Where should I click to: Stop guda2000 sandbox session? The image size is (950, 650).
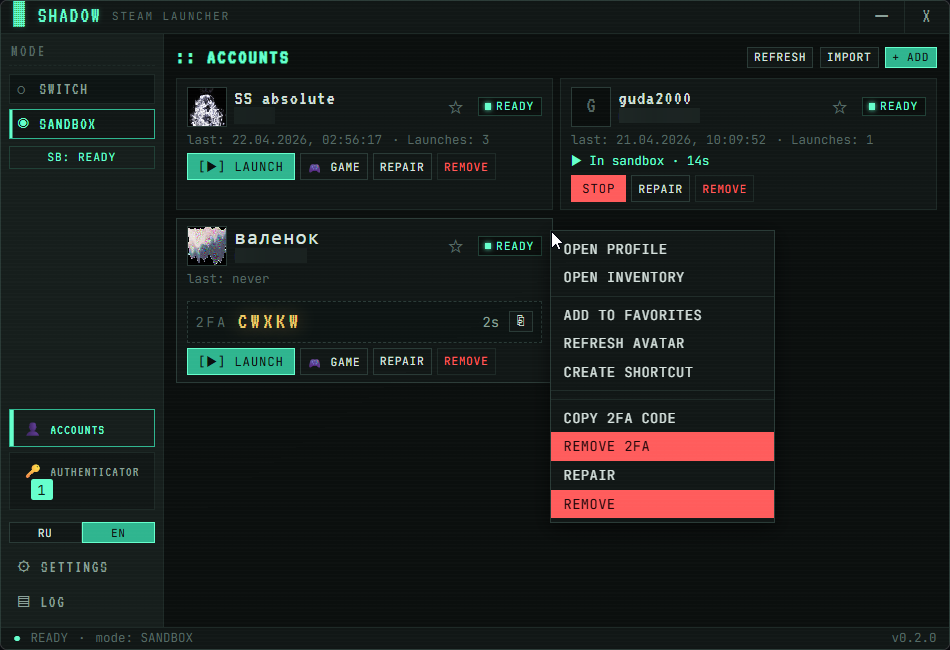click(598, 189)
